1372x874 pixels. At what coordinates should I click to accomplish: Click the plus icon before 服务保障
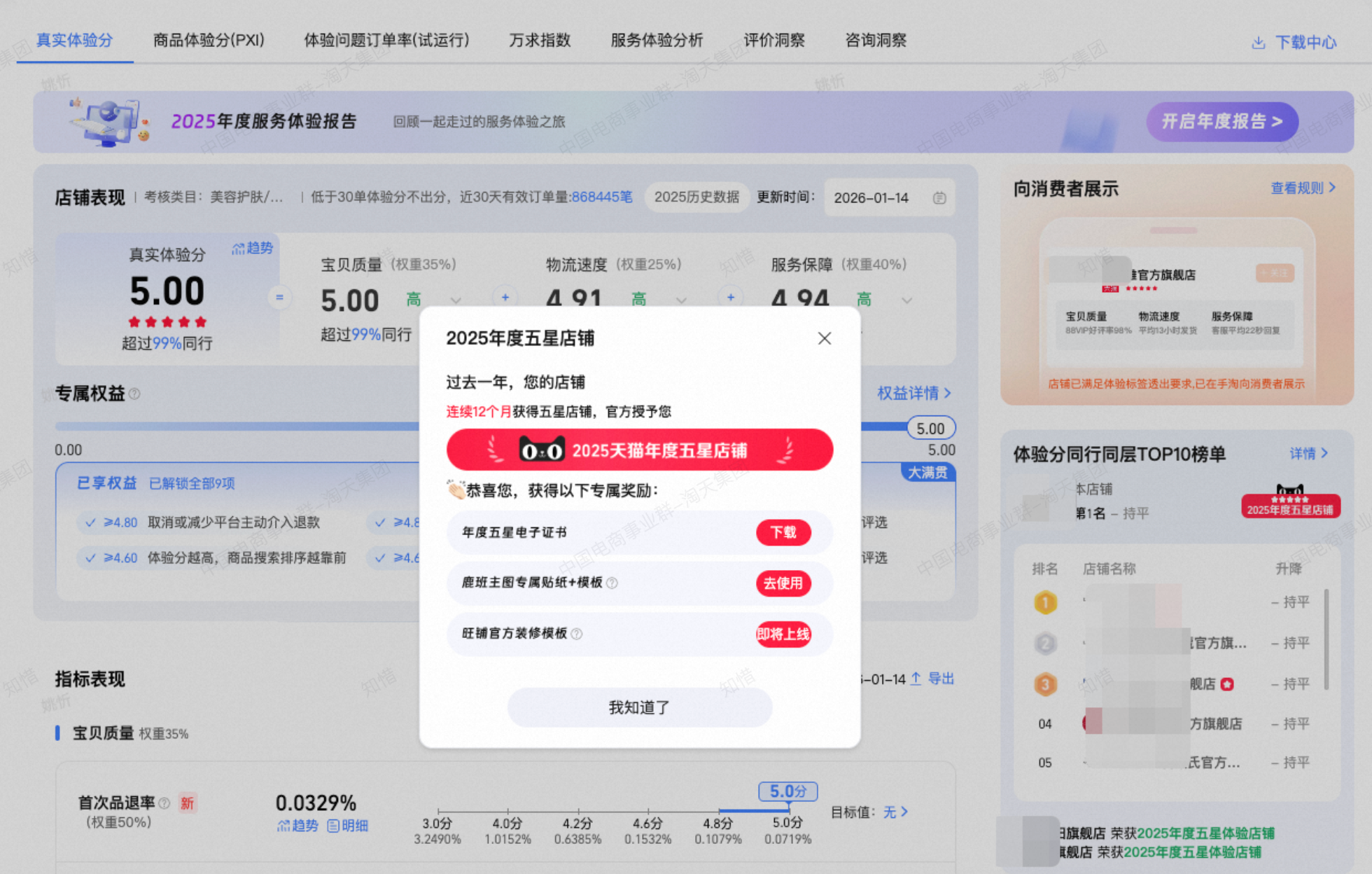[x=730, y=297]
